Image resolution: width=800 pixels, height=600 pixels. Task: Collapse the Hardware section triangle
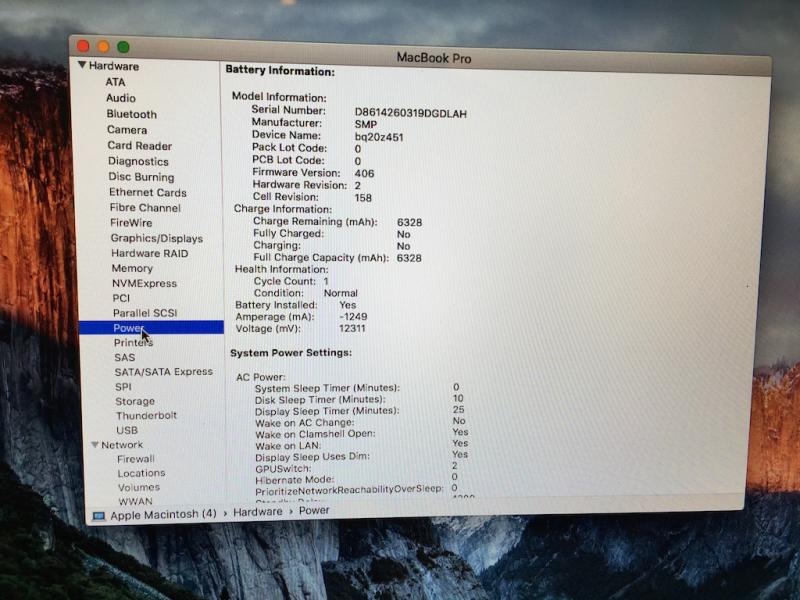82,66
